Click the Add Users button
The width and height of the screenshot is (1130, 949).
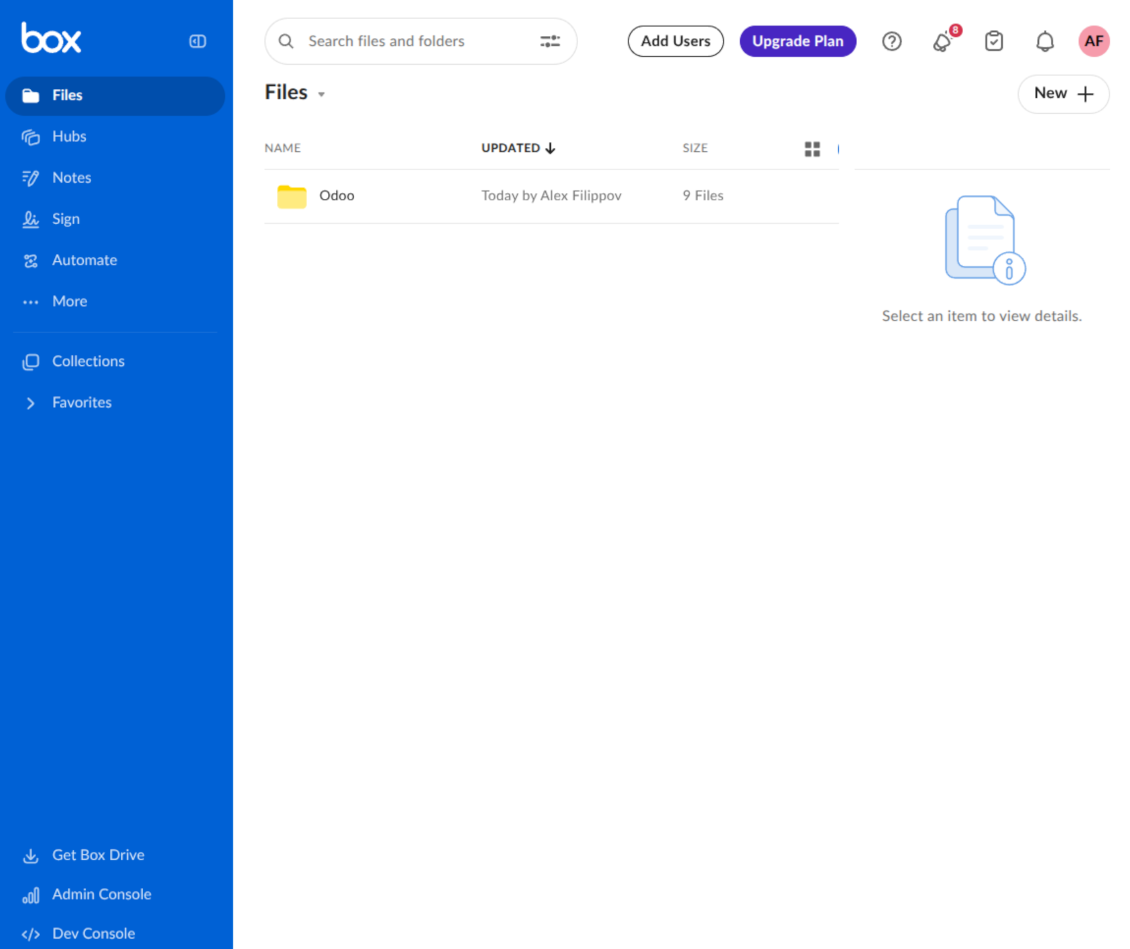click(x=675, y=41)
